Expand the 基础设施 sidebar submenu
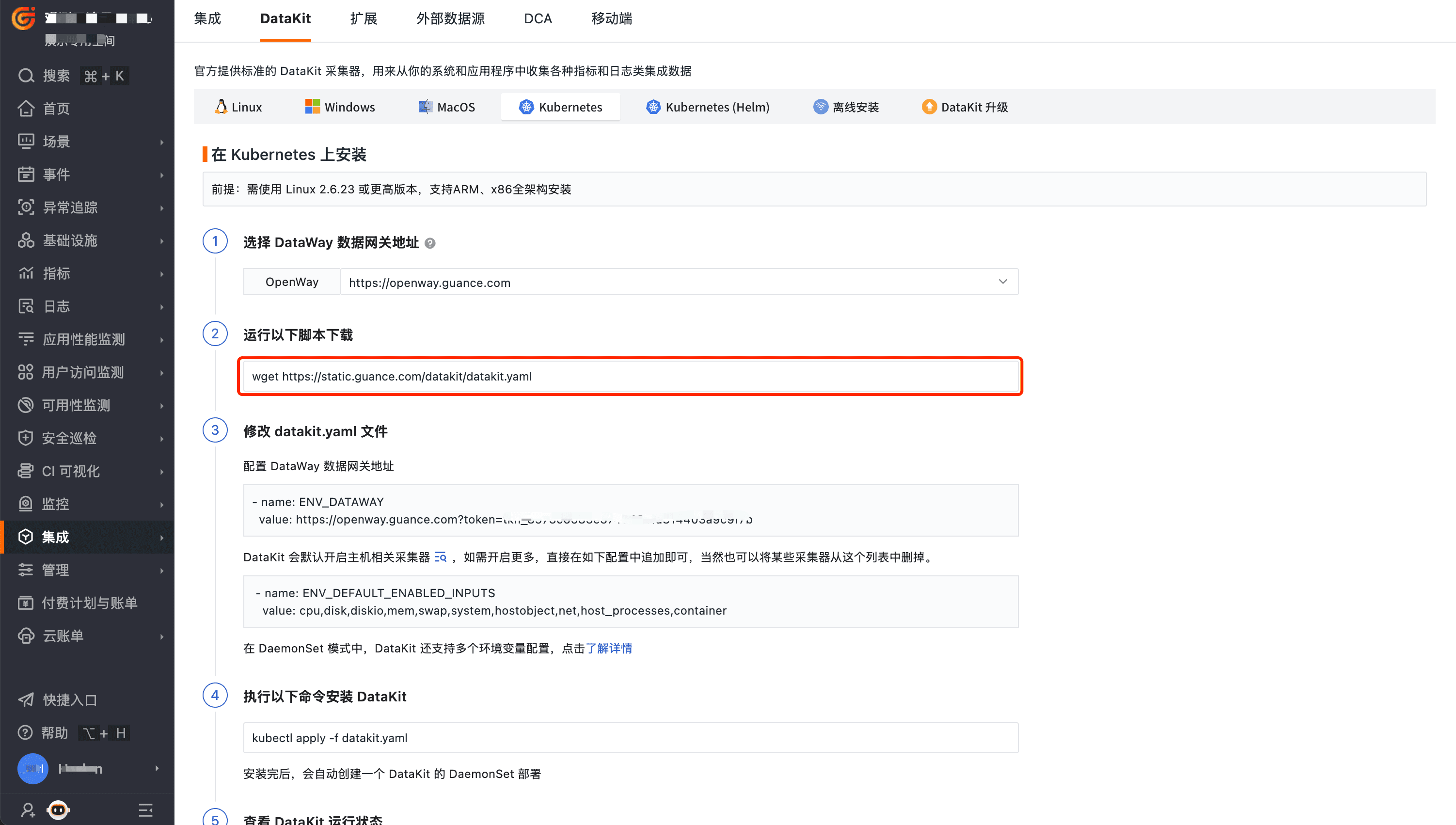The width and height of the screenshot is (1456, 825). (161, 241)
